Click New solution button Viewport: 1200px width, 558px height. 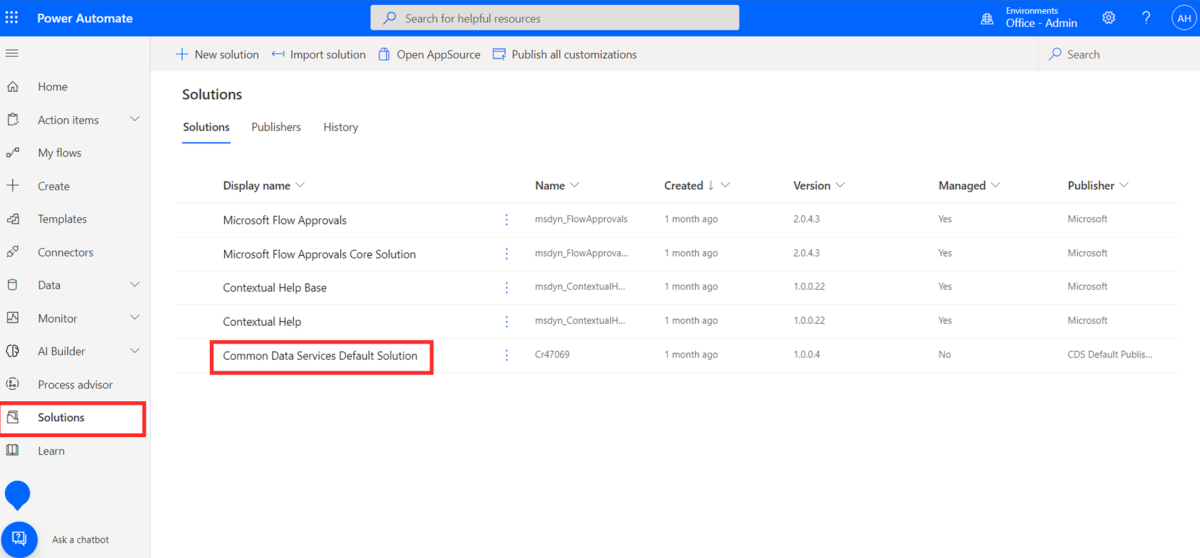217,54
